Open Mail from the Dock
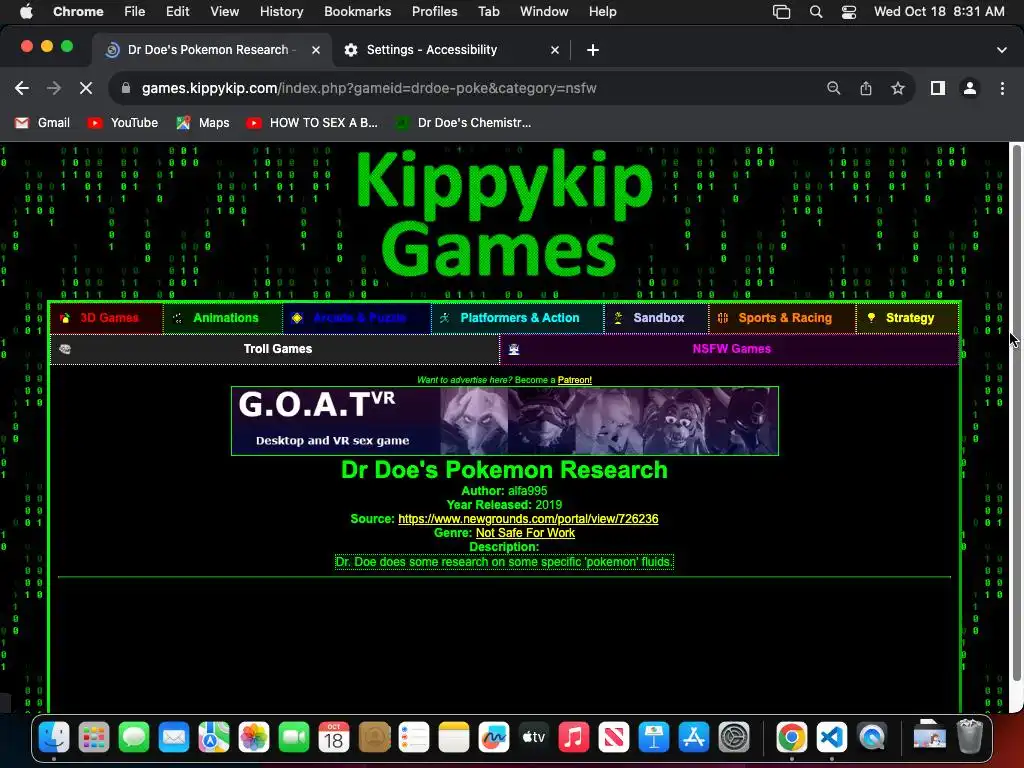1024x768 pixels. click(x=174, y=738)
